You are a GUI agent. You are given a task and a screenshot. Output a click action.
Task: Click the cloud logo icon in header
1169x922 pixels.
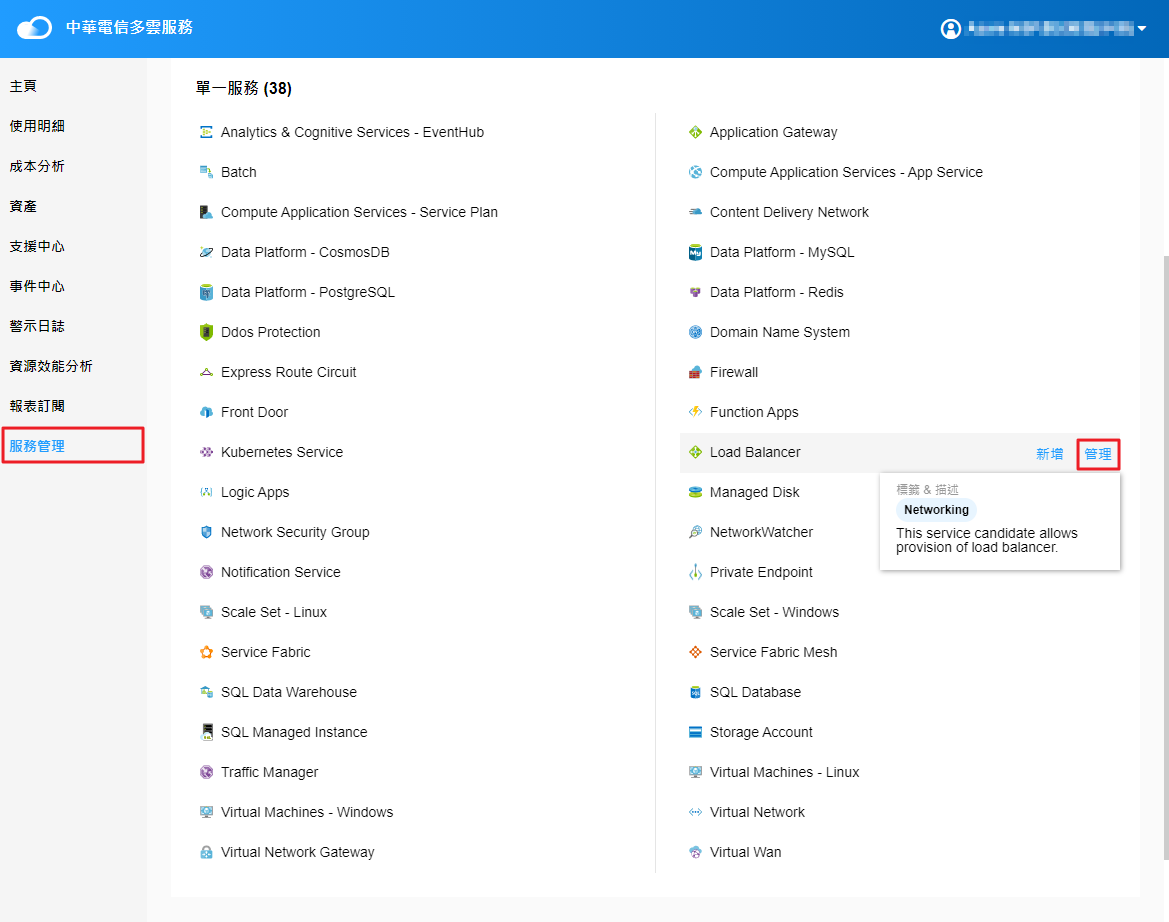(34, 28)
